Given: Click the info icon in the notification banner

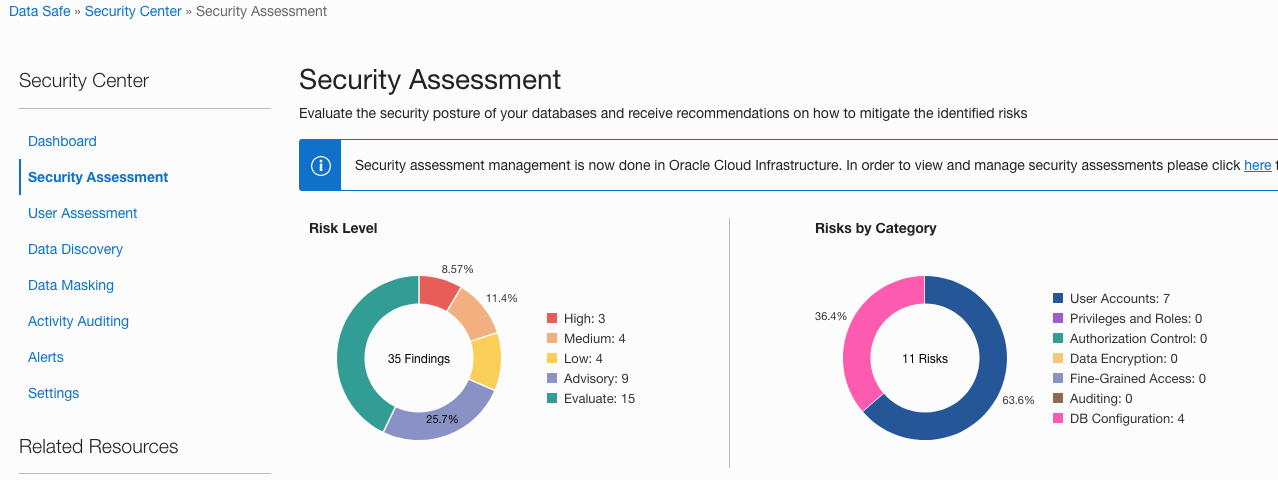Looking at the screenshot, I should click(320, 165).
